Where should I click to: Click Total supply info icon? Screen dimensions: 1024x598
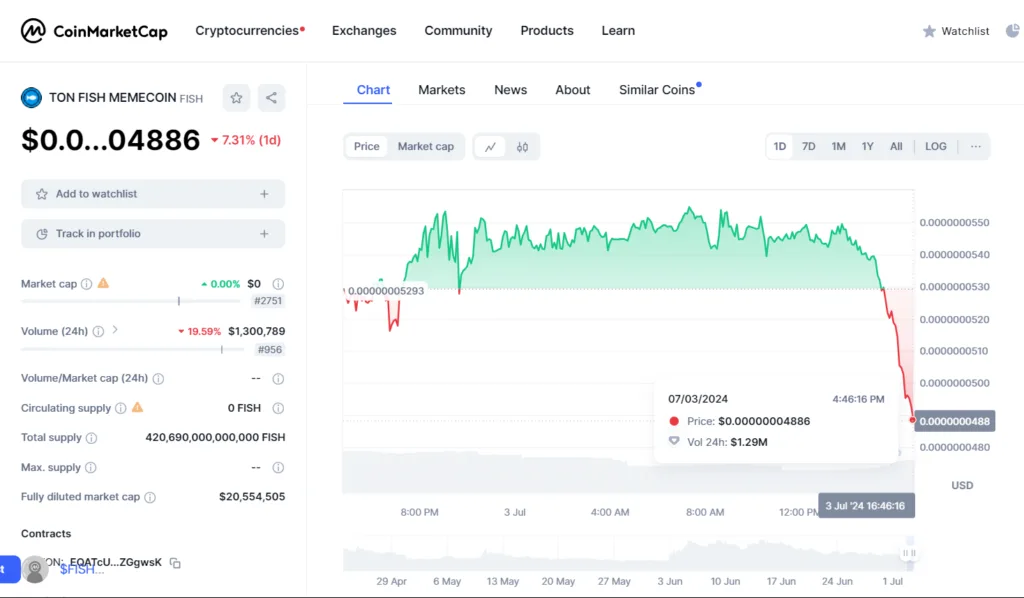point(91,438)
